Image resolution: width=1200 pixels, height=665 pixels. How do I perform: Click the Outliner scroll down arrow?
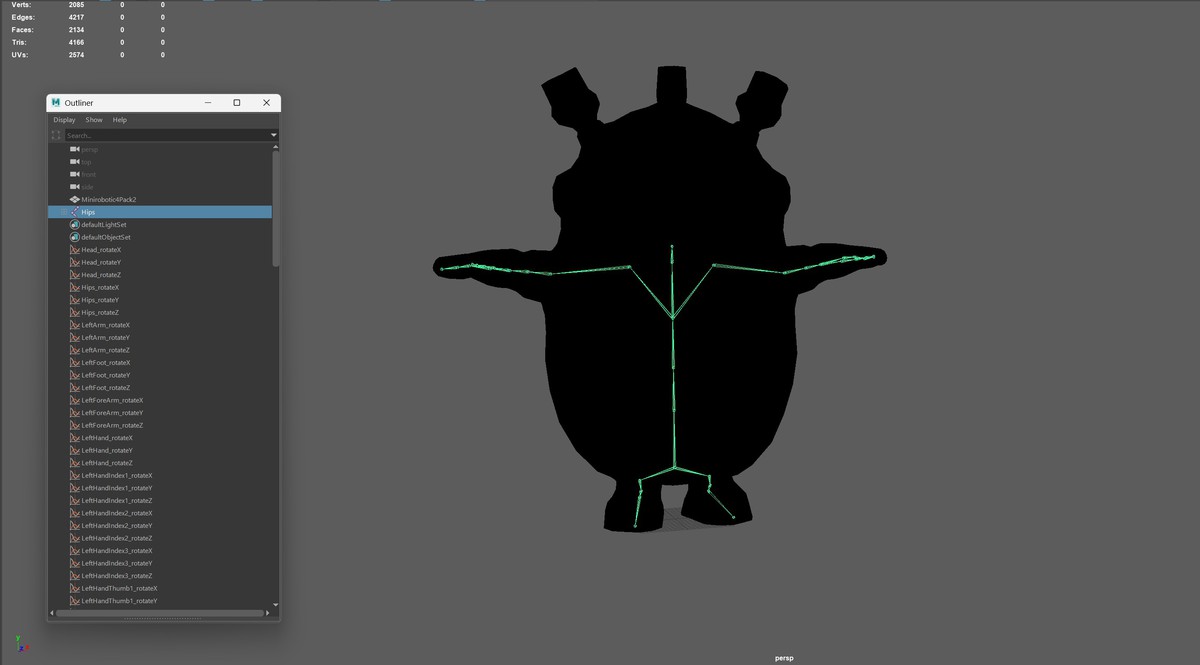tap(276, 605)
